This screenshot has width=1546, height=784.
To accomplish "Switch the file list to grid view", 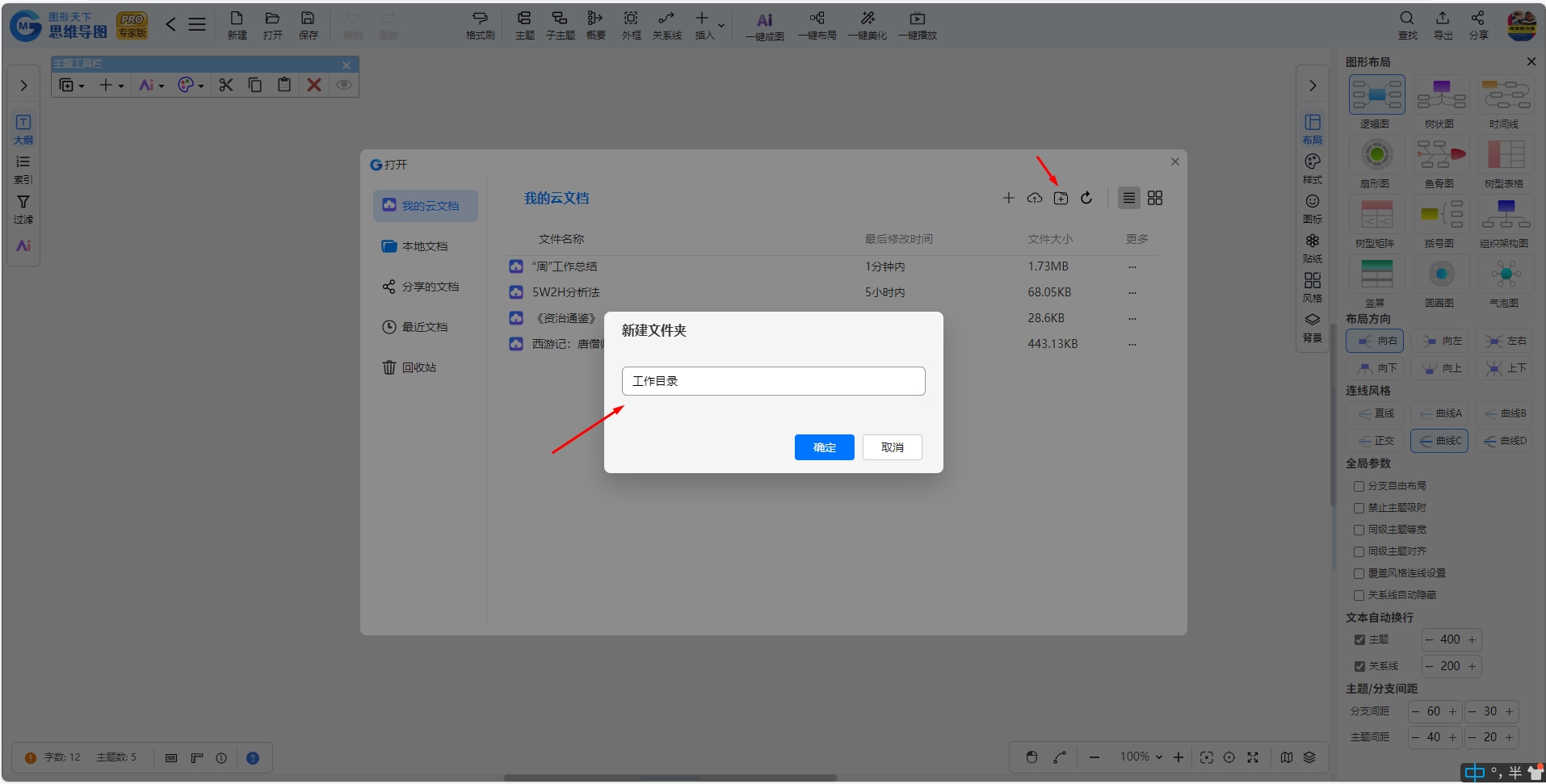I will (x=1155, y=198).
